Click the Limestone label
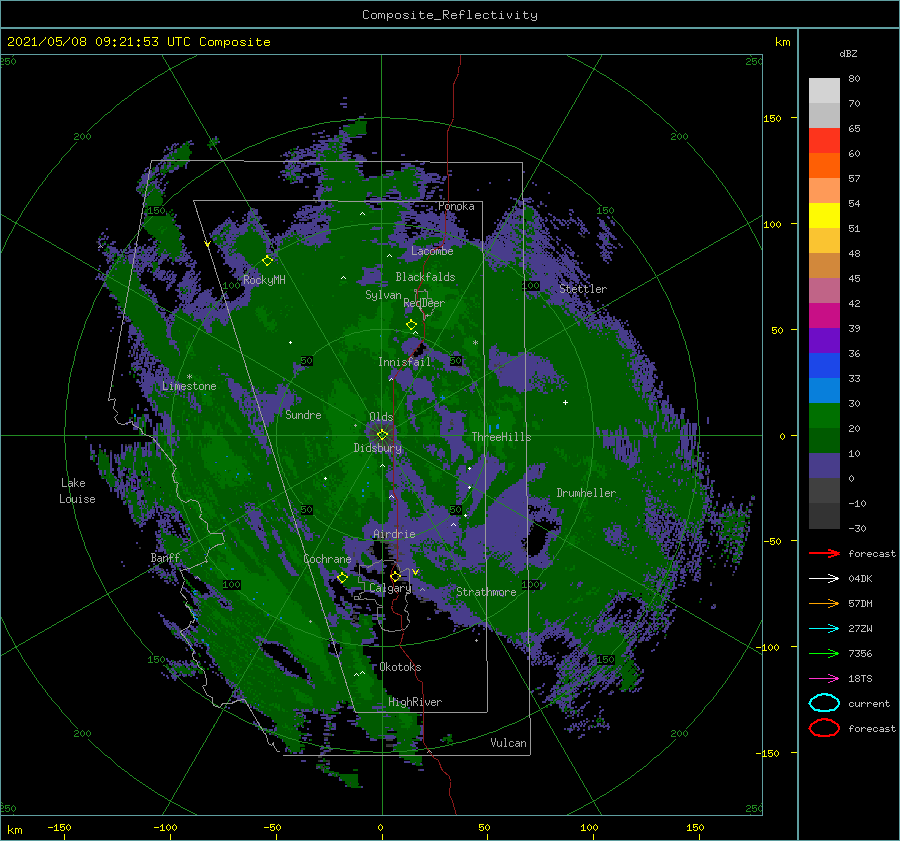The image size is (900, 841). [x=189, y=386]
